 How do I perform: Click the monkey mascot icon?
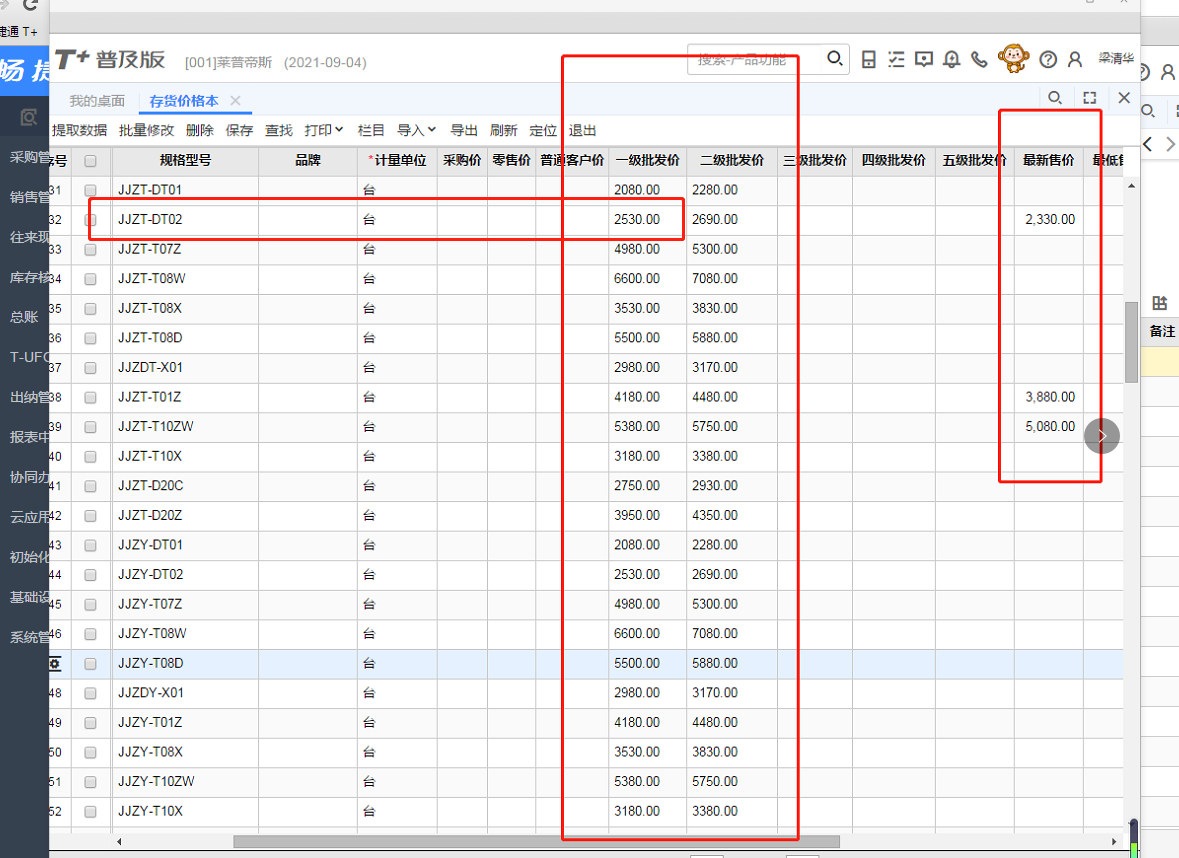coord(1014,58)
